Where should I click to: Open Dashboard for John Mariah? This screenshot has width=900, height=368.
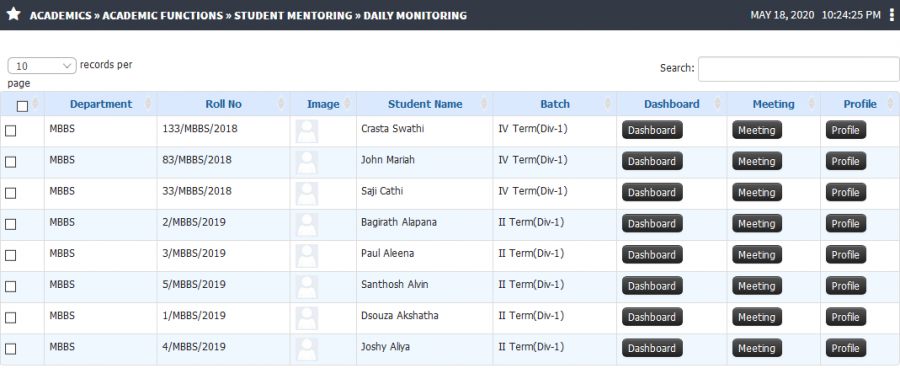click(x=652, y=161)
